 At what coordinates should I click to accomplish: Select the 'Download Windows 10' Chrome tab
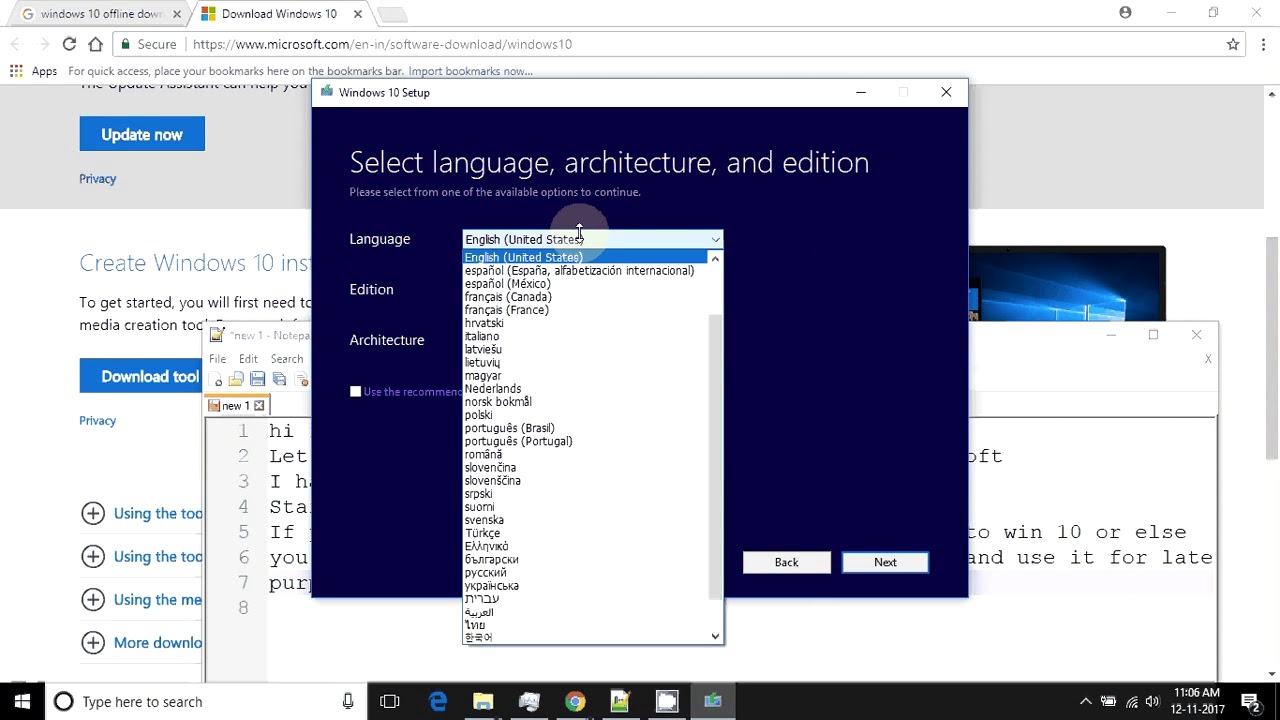pyautogui.click(x=278, y=14)
